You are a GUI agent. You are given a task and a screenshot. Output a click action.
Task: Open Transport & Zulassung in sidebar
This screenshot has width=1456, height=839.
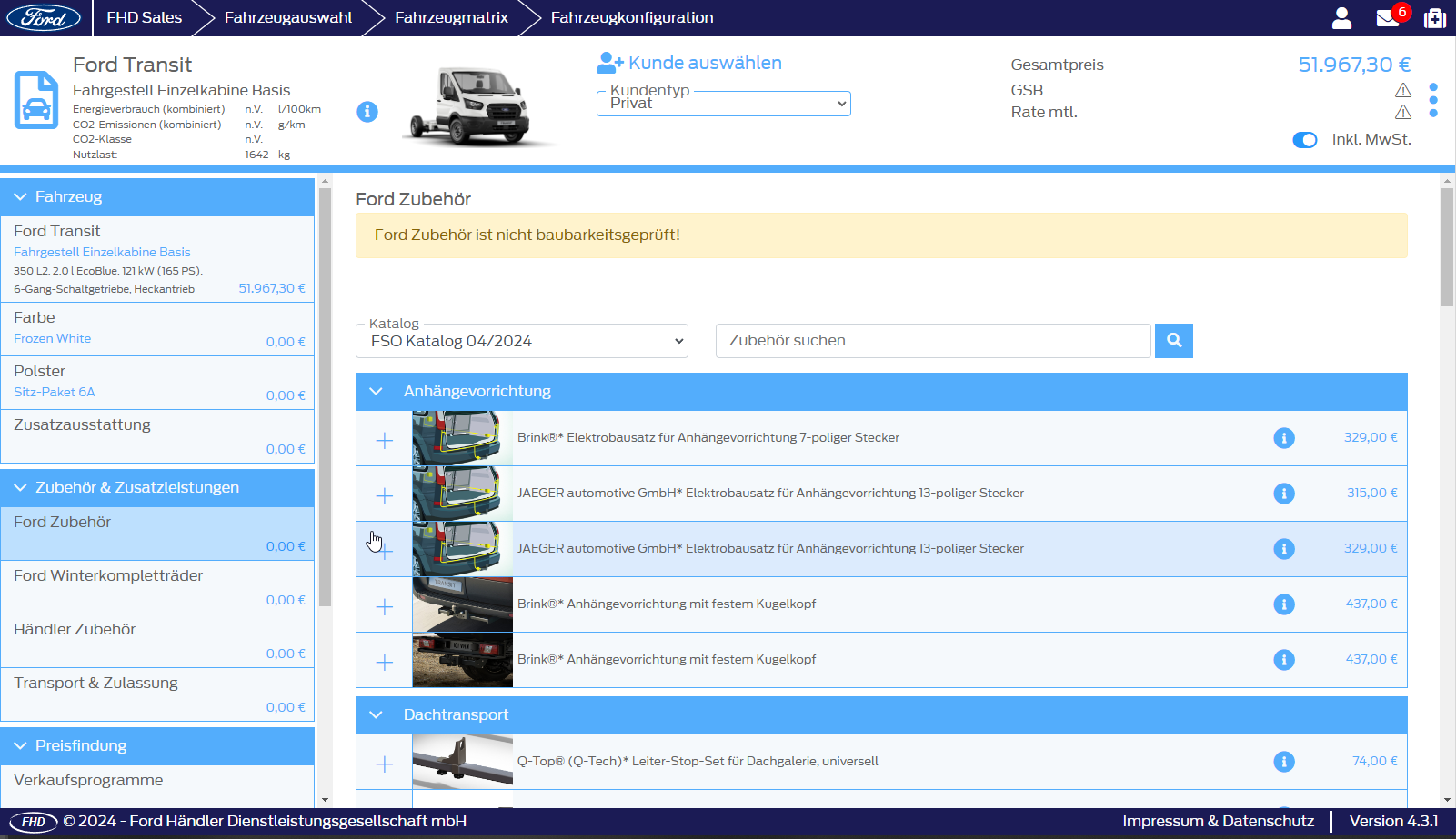[x=157, y=694]
